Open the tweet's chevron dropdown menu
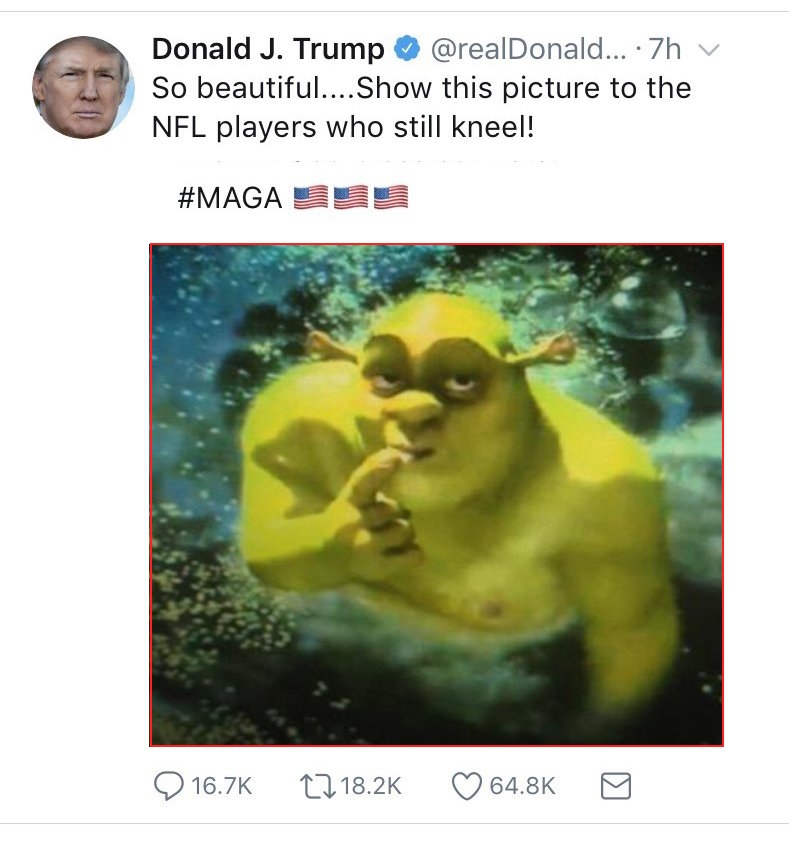Screen dimensions: 789x844 pos(709,50)
